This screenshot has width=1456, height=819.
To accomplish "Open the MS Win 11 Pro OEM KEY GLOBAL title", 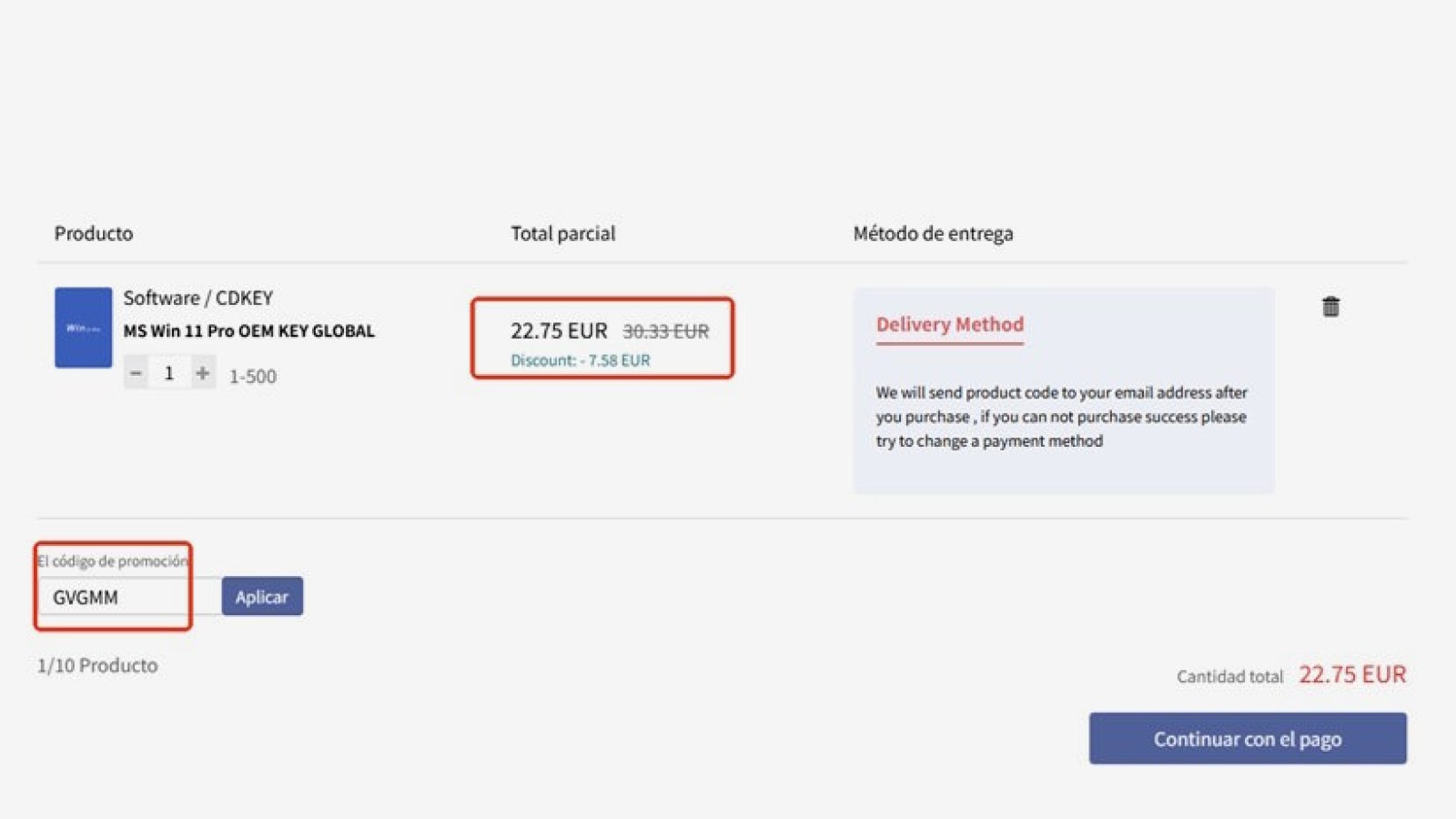I will pos(248,331).
